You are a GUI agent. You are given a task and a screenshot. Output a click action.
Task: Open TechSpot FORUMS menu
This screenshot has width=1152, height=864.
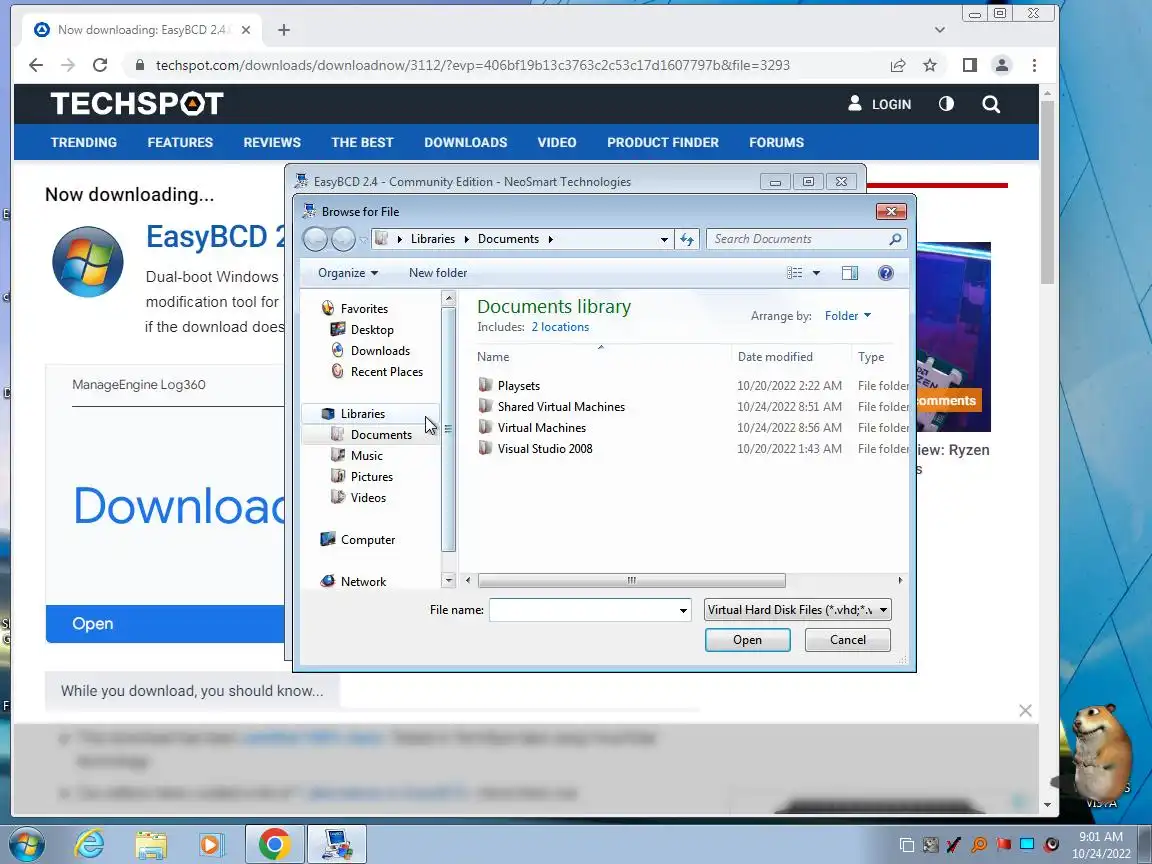click(x=777, y=142)
